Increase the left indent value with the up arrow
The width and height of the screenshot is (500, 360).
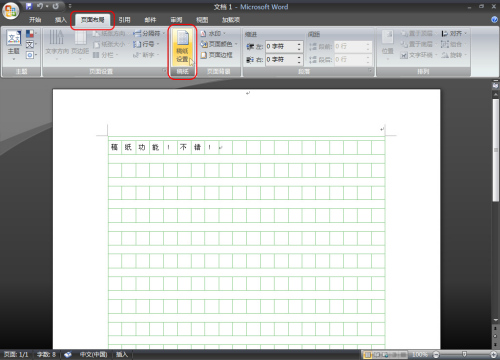(x=299, y=44)
